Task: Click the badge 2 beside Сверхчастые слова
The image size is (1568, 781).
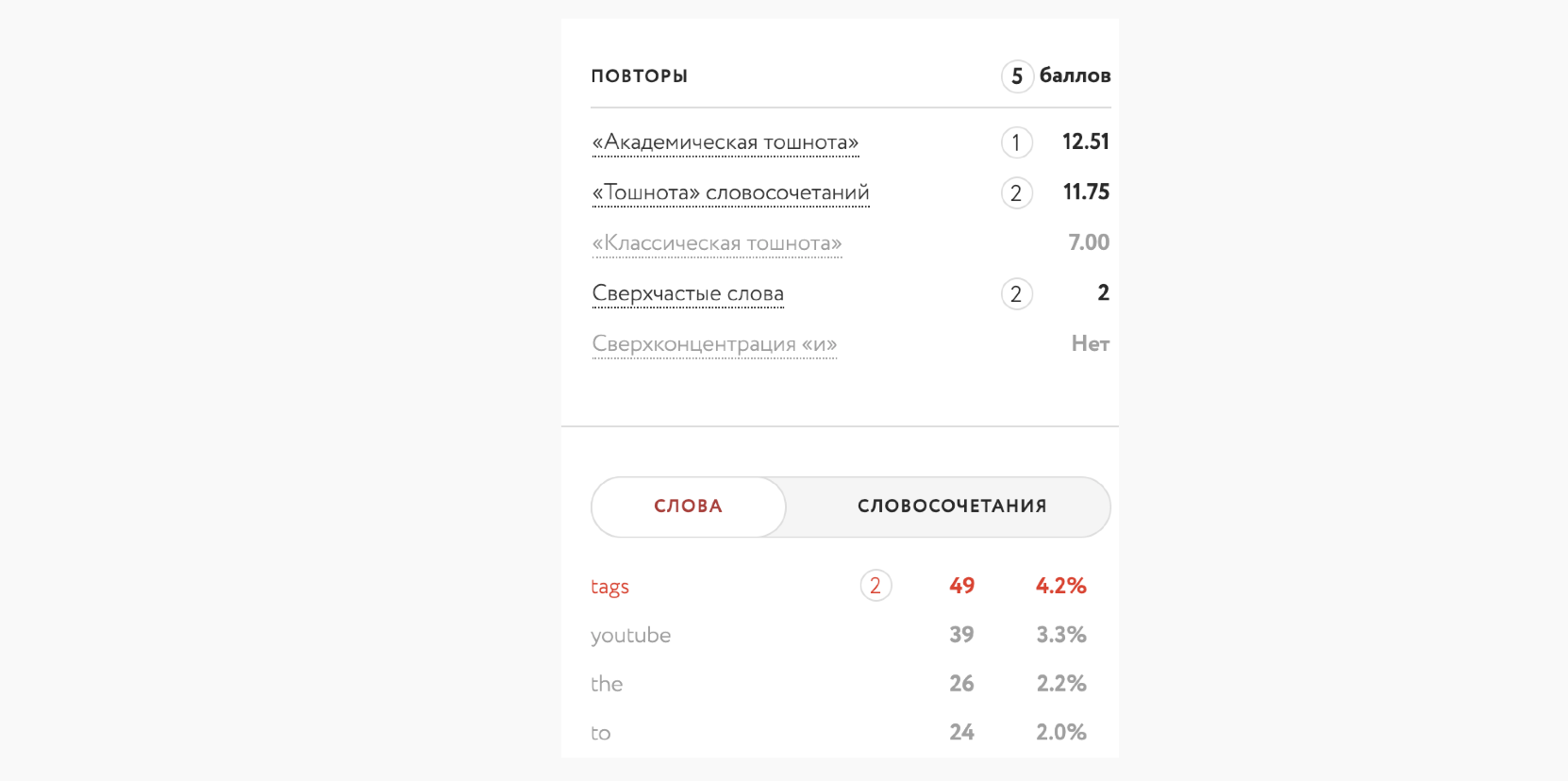Action: coord(1016,294)
